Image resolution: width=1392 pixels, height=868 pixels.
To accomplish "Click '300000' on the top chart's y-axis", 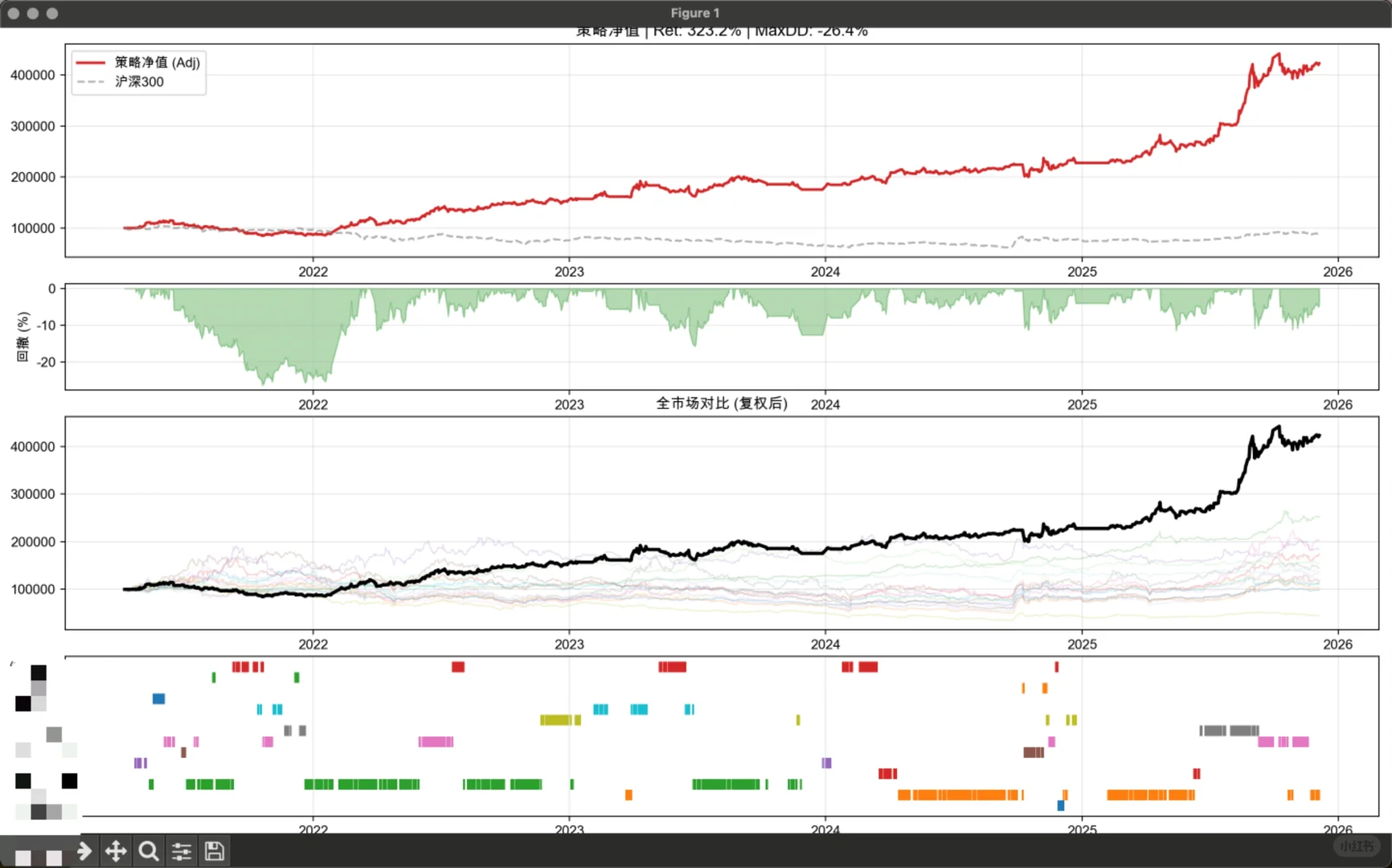I will (33, 126).
